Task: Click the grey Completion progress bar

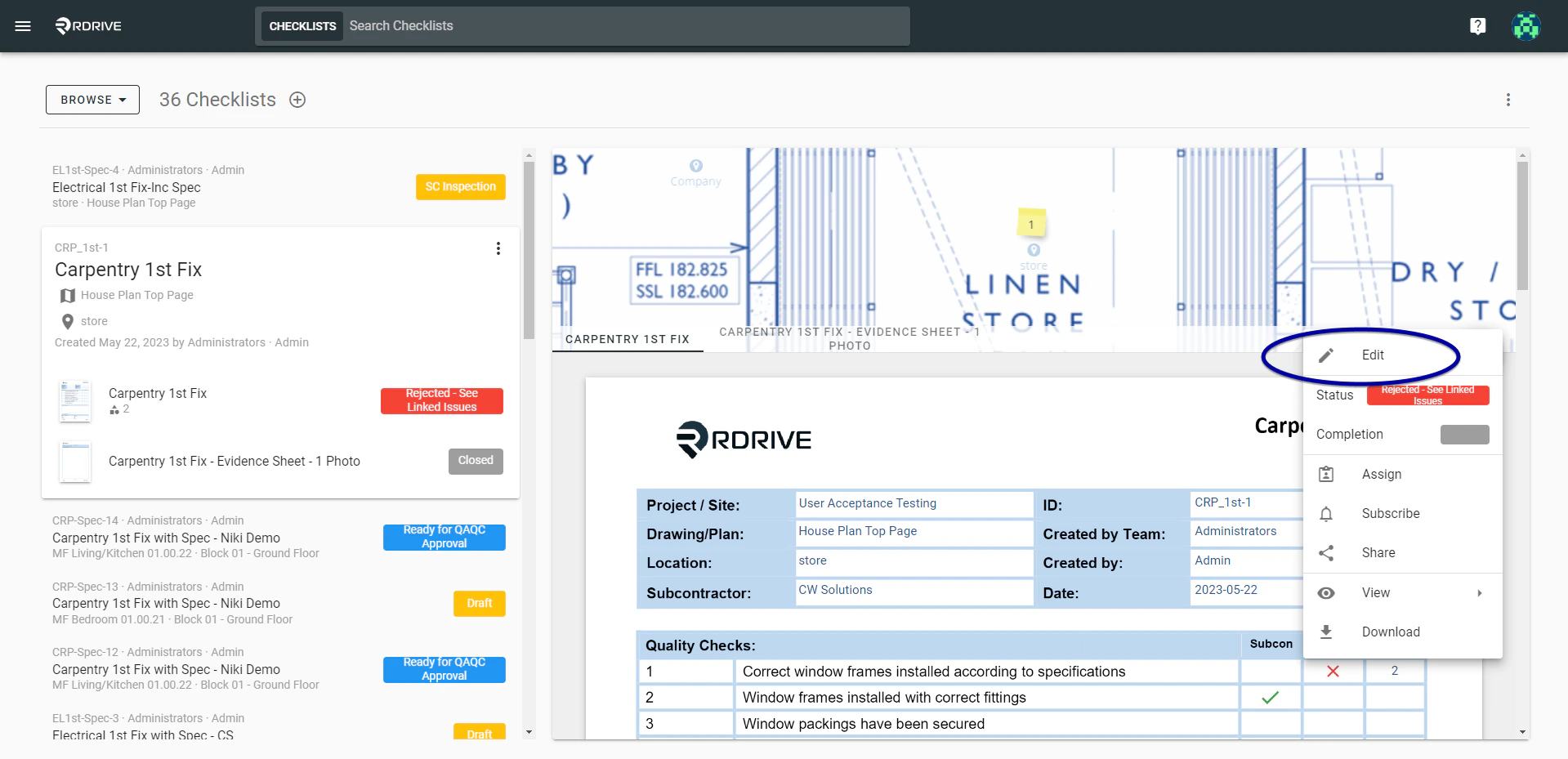Action: 1465,435
